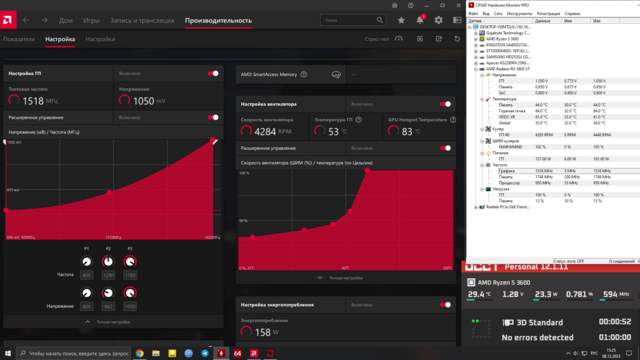Screen dimensions: 640x360
Task: Open the Справка menu in HWMonitor
Action: pyautogui.click(x=572, y=13)
